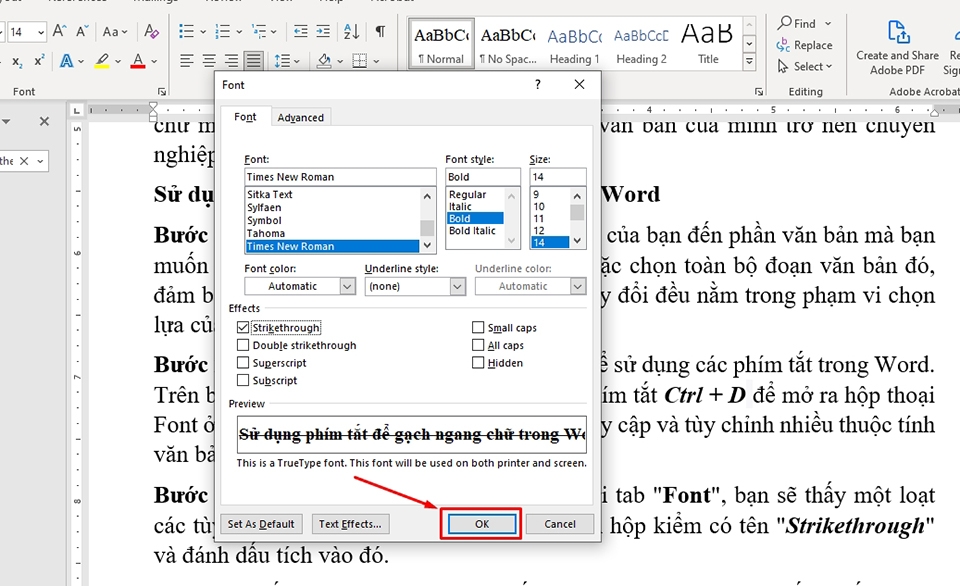Viewport: 960px width, 586px height.
Task: Enable the Double strikethrough checkbox
Action: 243,345
